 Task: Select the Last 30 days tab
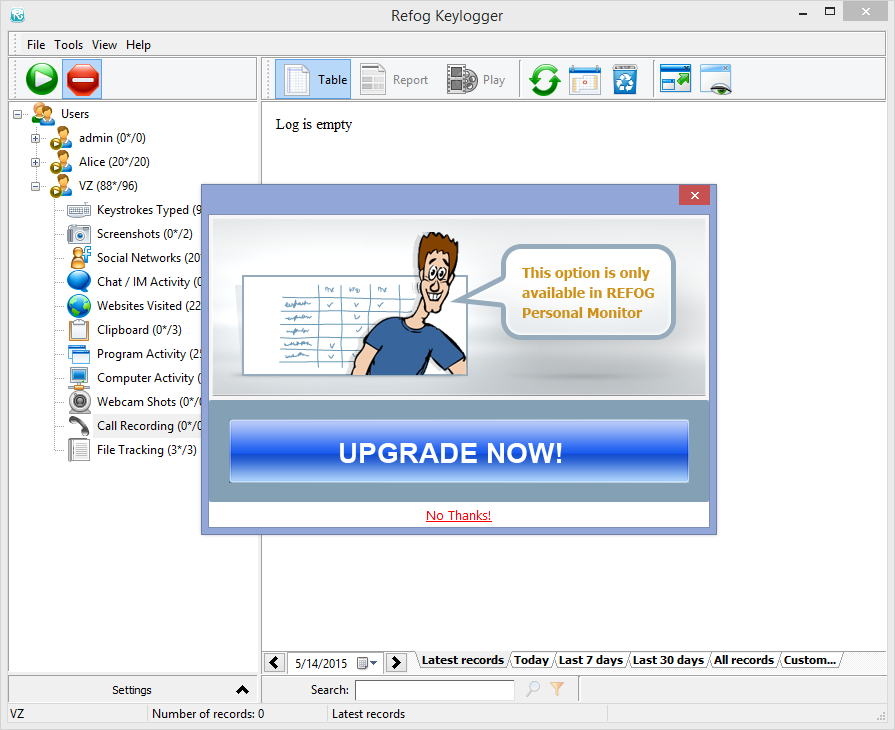tap(668, 660)
